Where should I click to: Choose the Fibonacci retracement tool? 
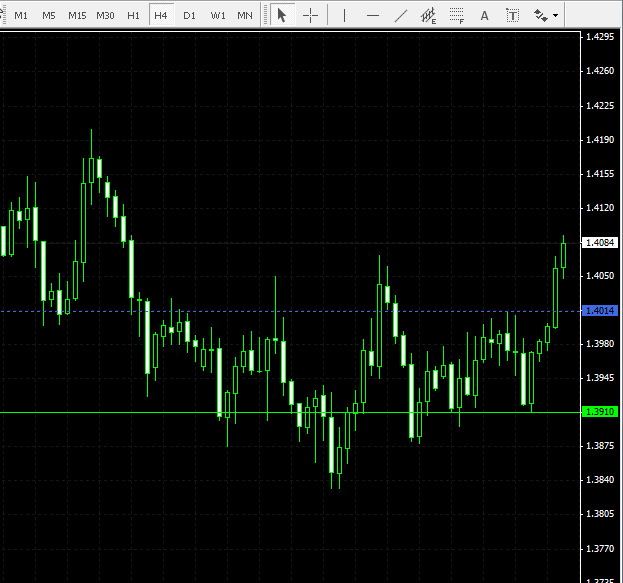point(457,15)
